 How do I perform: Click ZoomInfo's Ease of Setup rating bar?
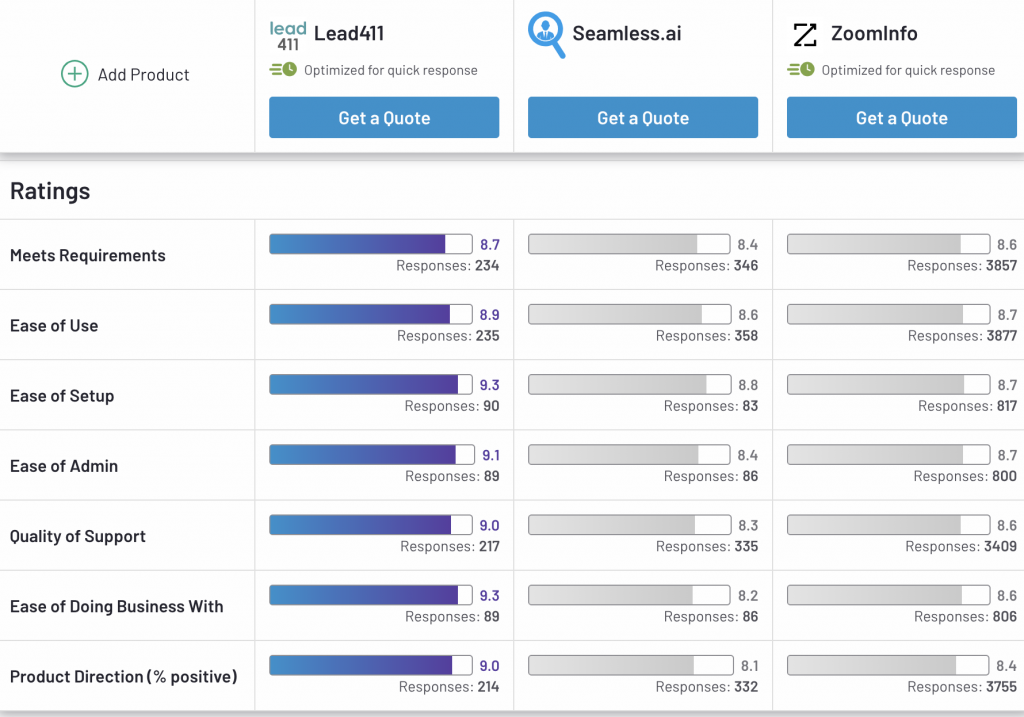pos(888,384)
